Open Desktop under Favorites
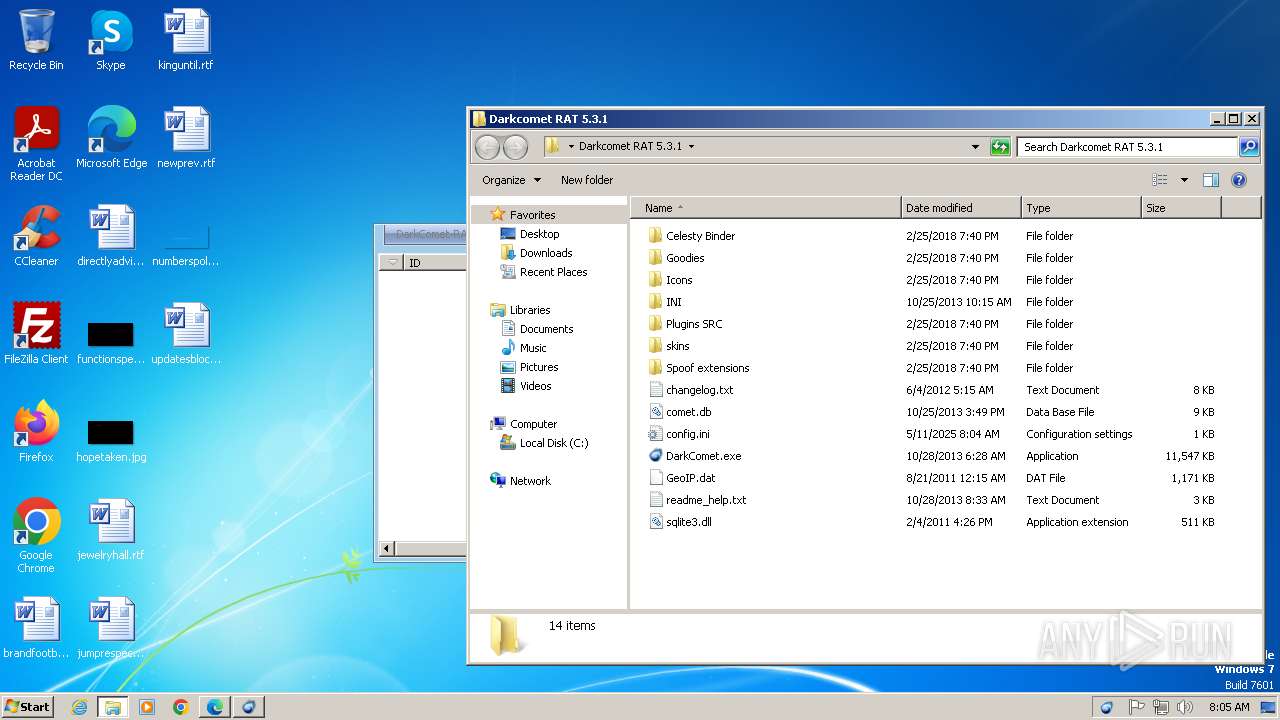Image resolution: width=1280 pixels, height=720 pixels. tap(539, 234)
